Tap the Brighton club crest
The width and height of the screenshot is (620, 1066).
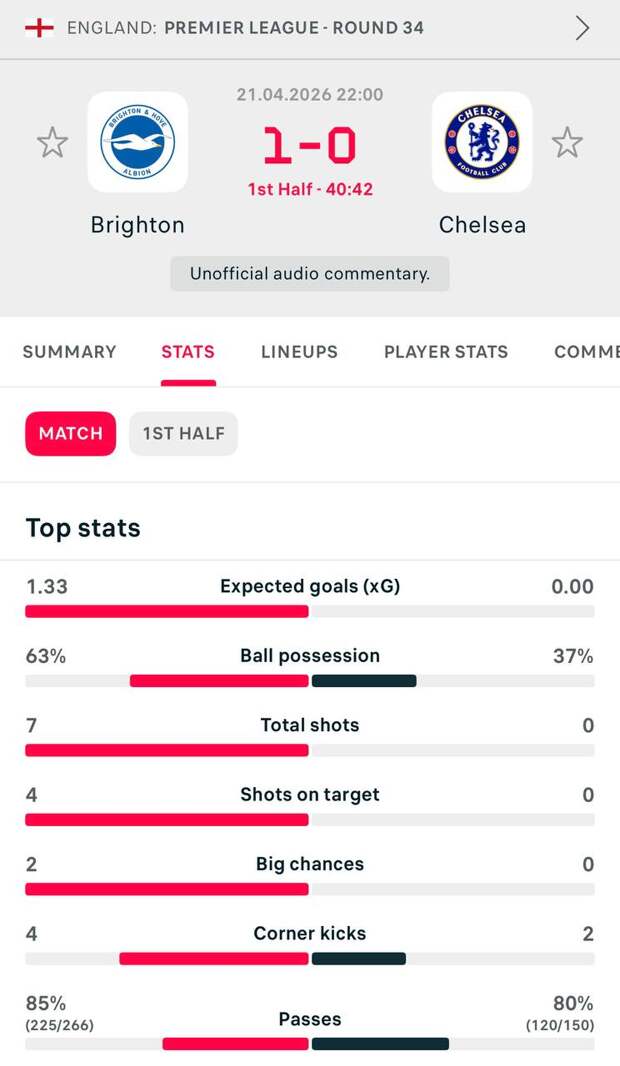tap(138, 142)
